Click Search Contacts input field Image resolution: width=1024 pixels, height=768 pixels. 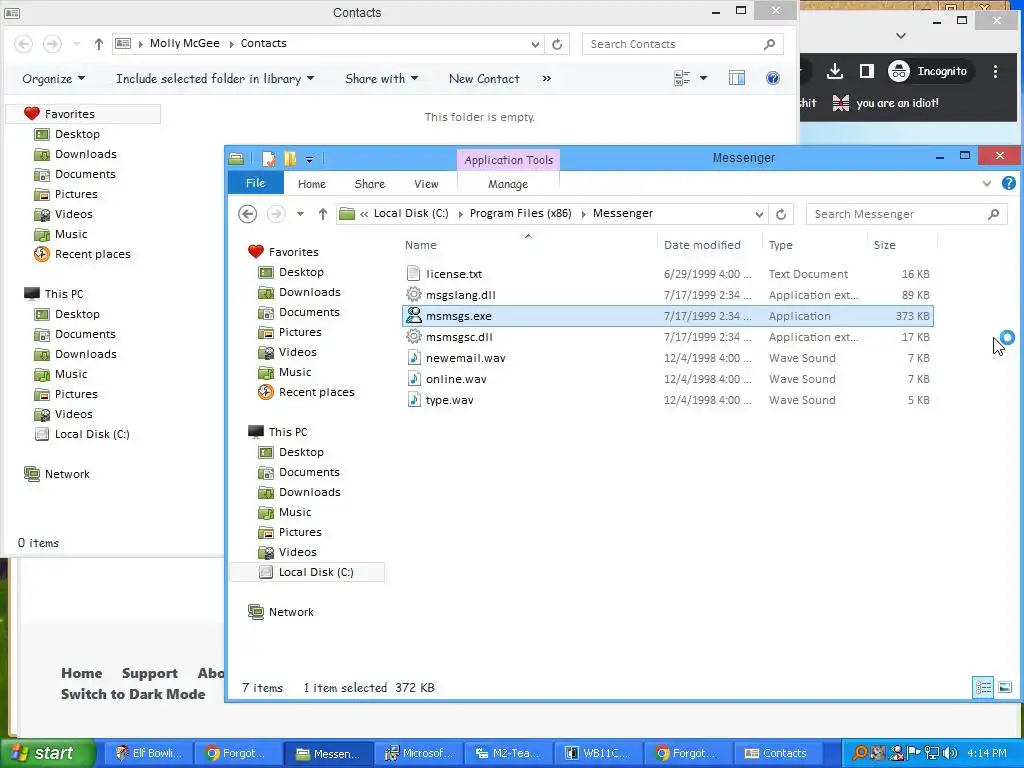pos(682,44)
